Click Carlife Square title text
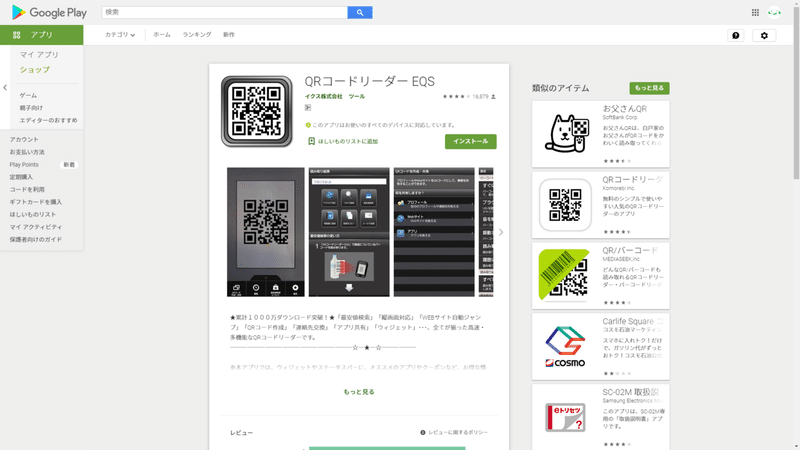Viewport: 800px width, 450px height. click(633, 321)
